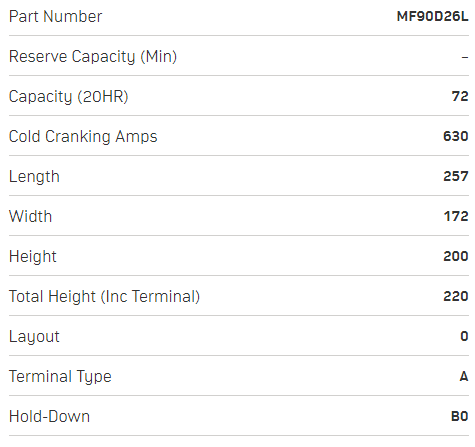475x447 pixels.
Task: Select the 630 cold cranking amps value
Action: pyautogui.click(x=456, y=136)
